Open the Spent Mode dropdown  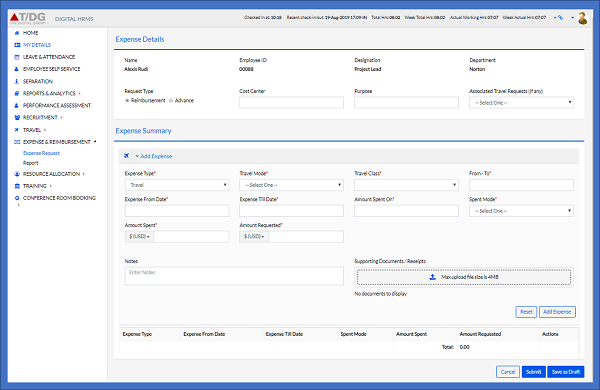tap(521, 211)
